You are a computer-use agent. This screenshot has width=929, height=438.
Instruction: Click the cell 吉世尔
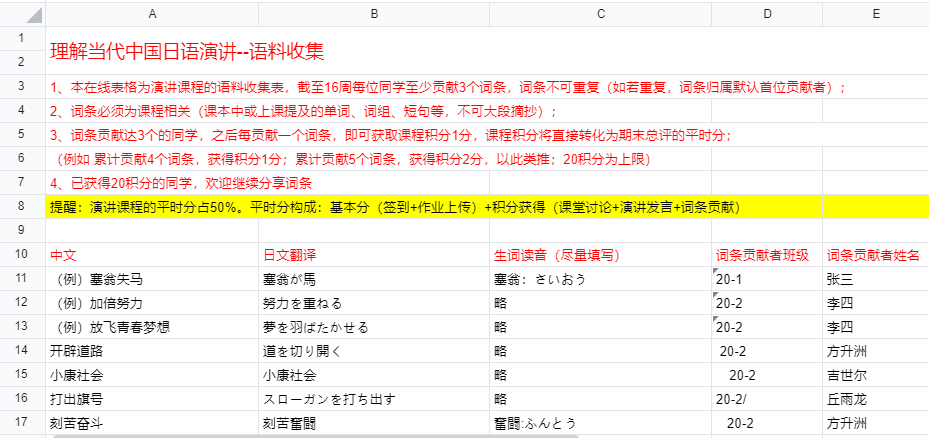click(x=876, y=375)
